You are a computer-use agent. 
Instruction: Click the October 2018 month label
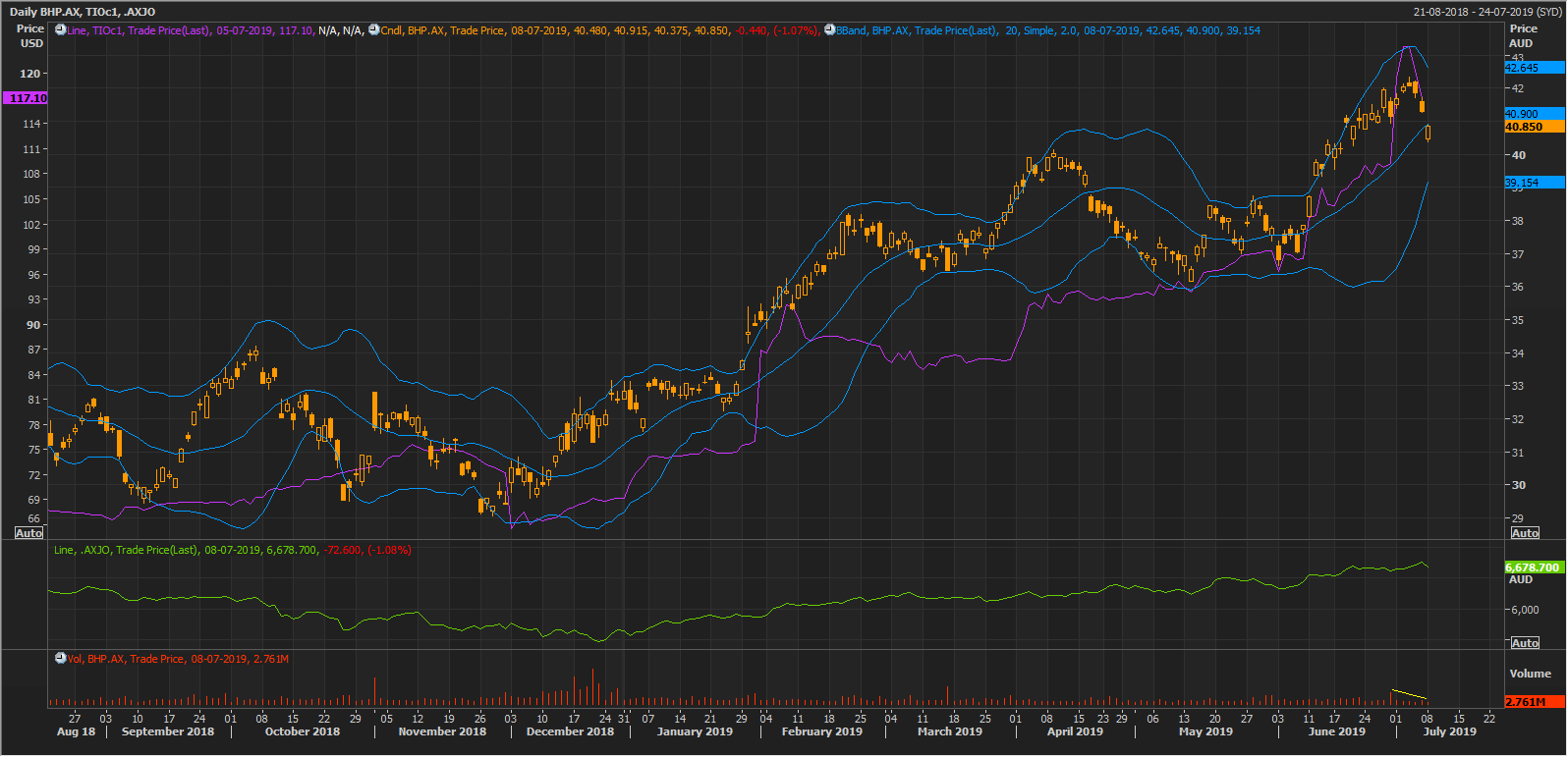pyautogui.click(x=303, y=731)
